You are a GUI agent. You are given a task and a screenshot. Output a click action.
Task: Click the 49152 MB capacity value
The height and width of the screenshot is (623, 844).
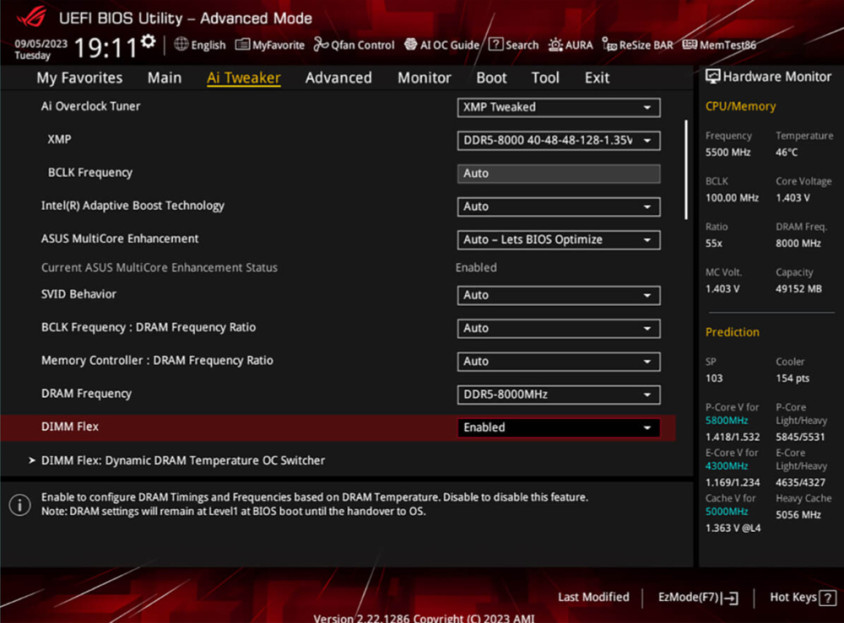799,289
